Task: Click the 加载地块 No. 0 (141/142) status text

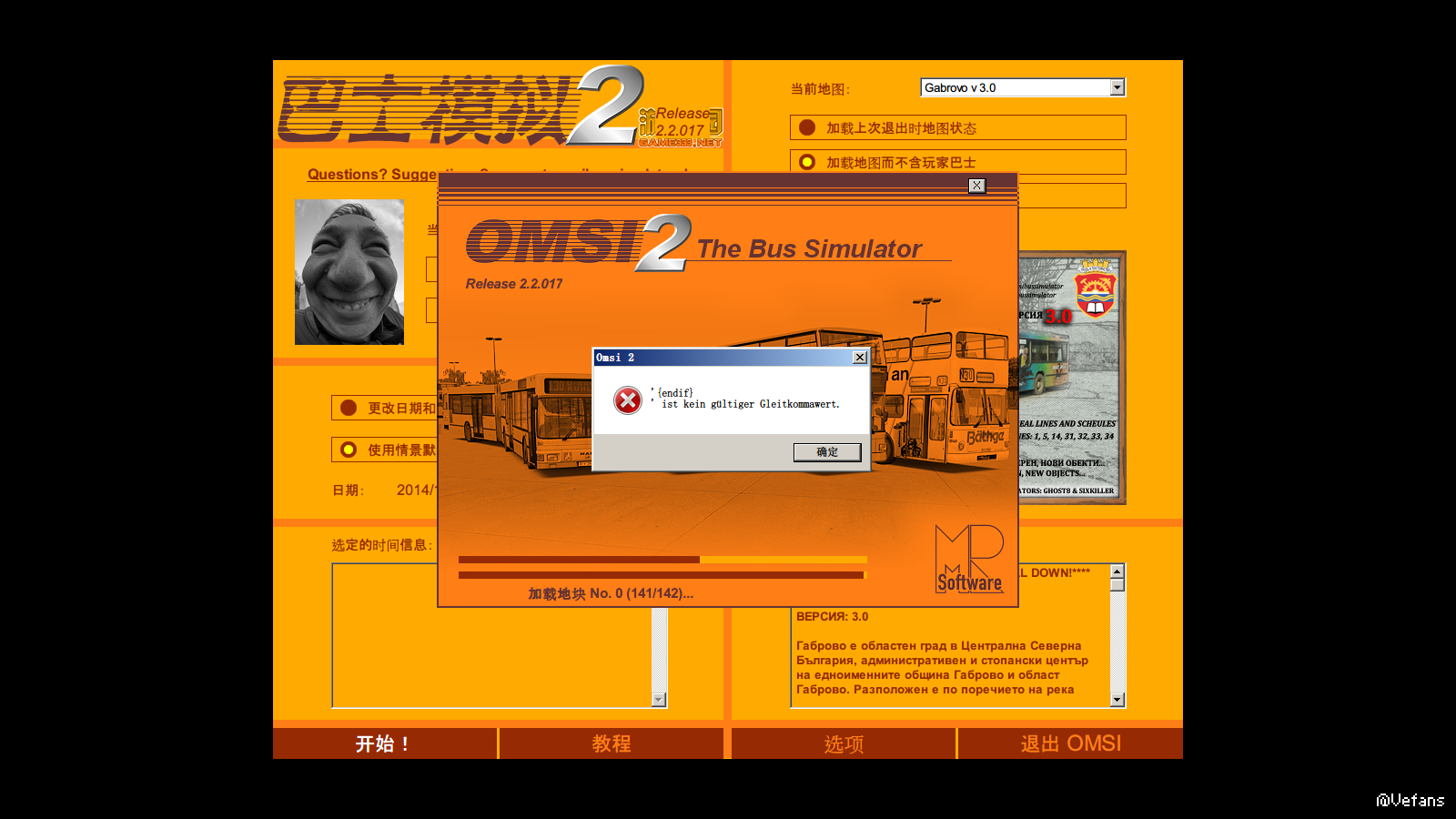Action: (x=611, y=593)
